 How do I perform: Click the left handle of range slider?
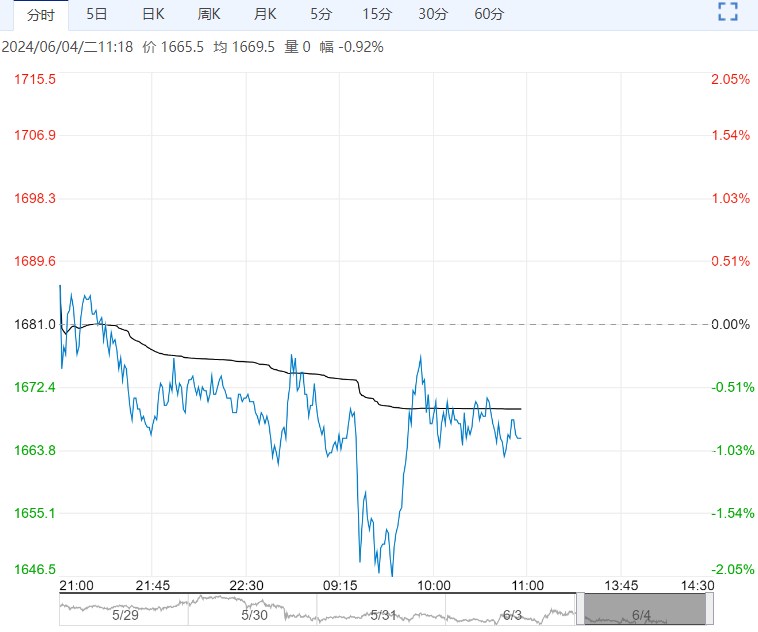[580, 609]
